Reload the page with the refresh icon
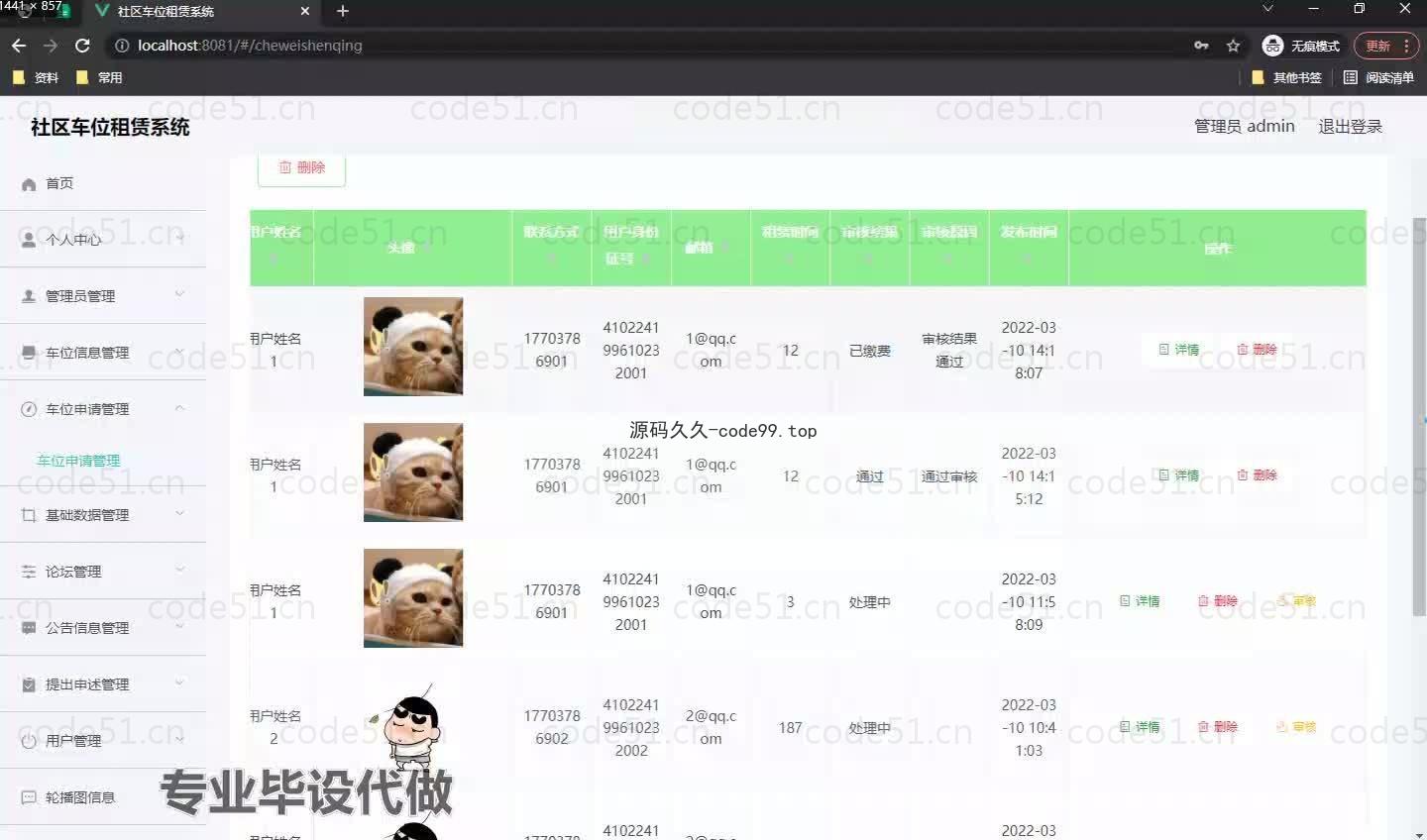 82,46
